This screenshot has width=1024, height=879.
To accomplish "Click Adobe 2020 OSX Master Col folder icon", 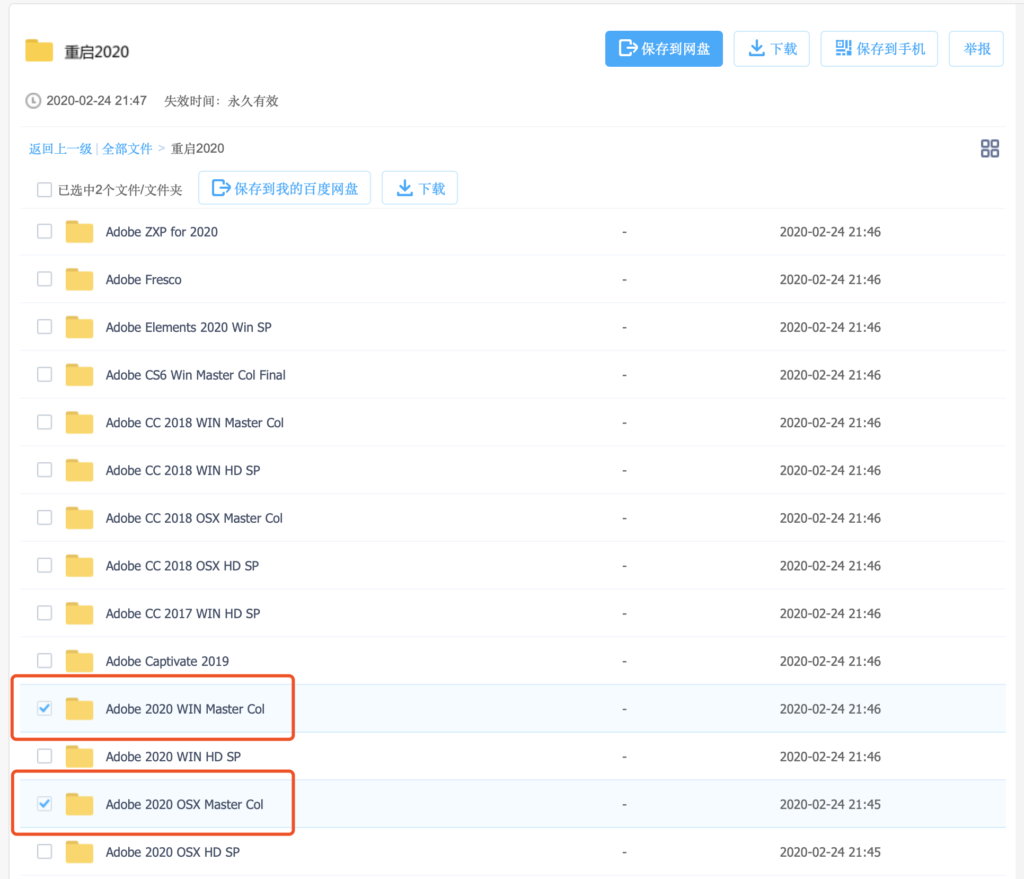I will click(79, 804).
